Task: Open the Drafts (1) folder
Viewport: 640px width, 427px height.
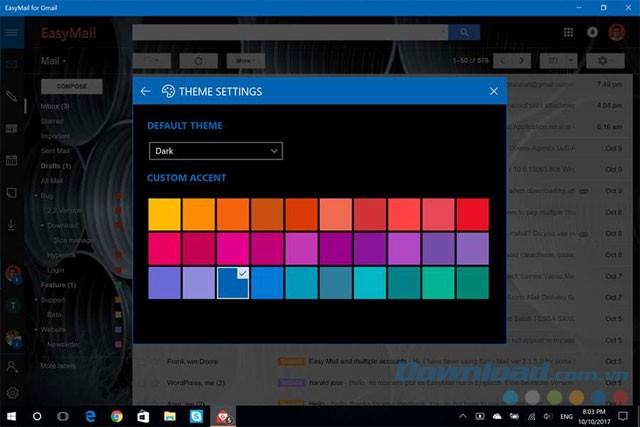Action: tap(55, 164)
